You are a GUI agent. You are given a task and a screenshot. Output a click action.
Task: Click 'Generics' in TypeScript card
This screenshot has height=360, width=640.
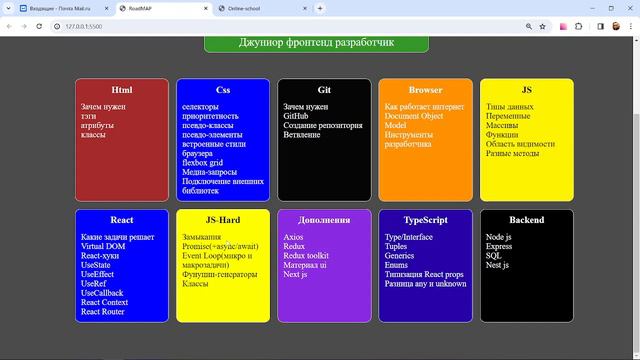click(399, 256)
